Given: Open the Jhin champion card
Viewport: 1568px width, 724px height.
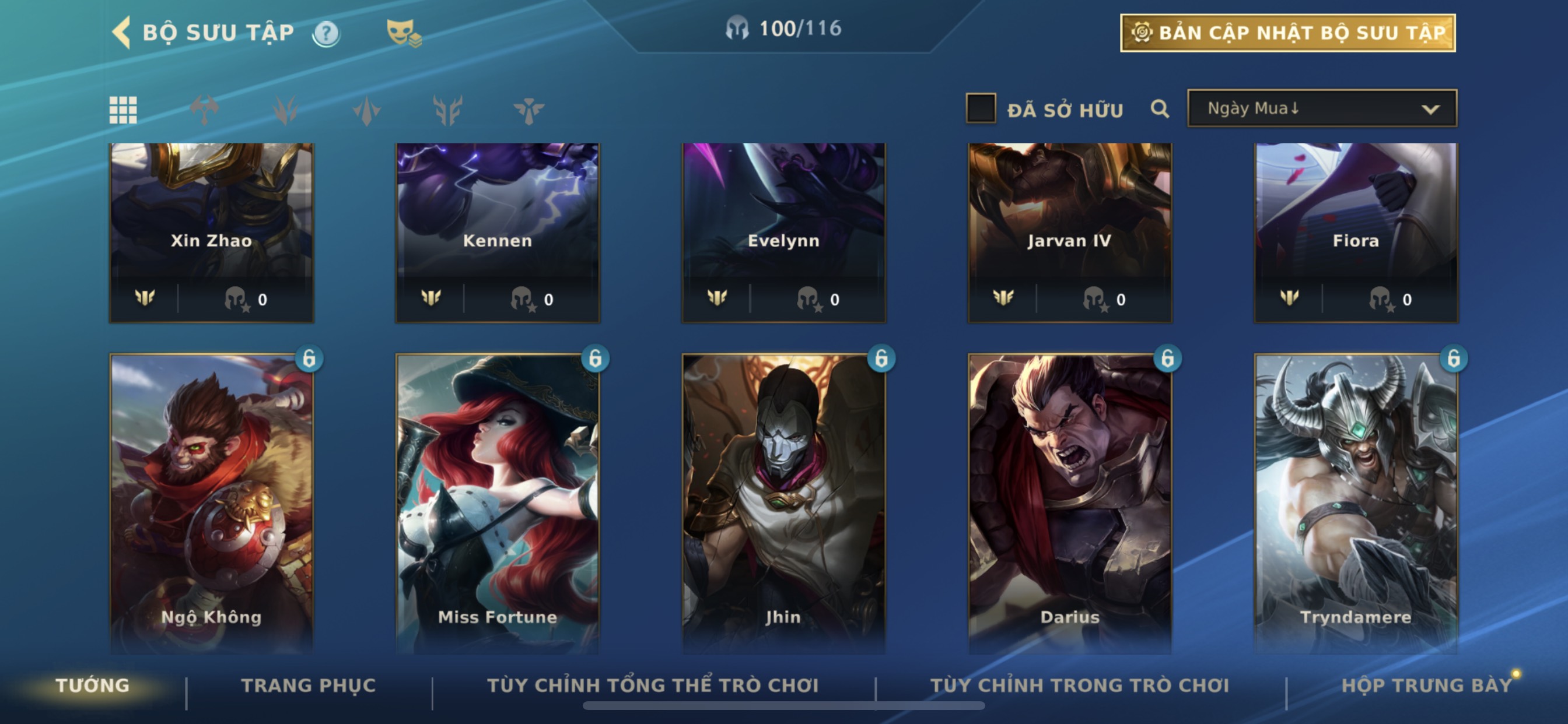Looking at the screenshot, I should 783,504.
